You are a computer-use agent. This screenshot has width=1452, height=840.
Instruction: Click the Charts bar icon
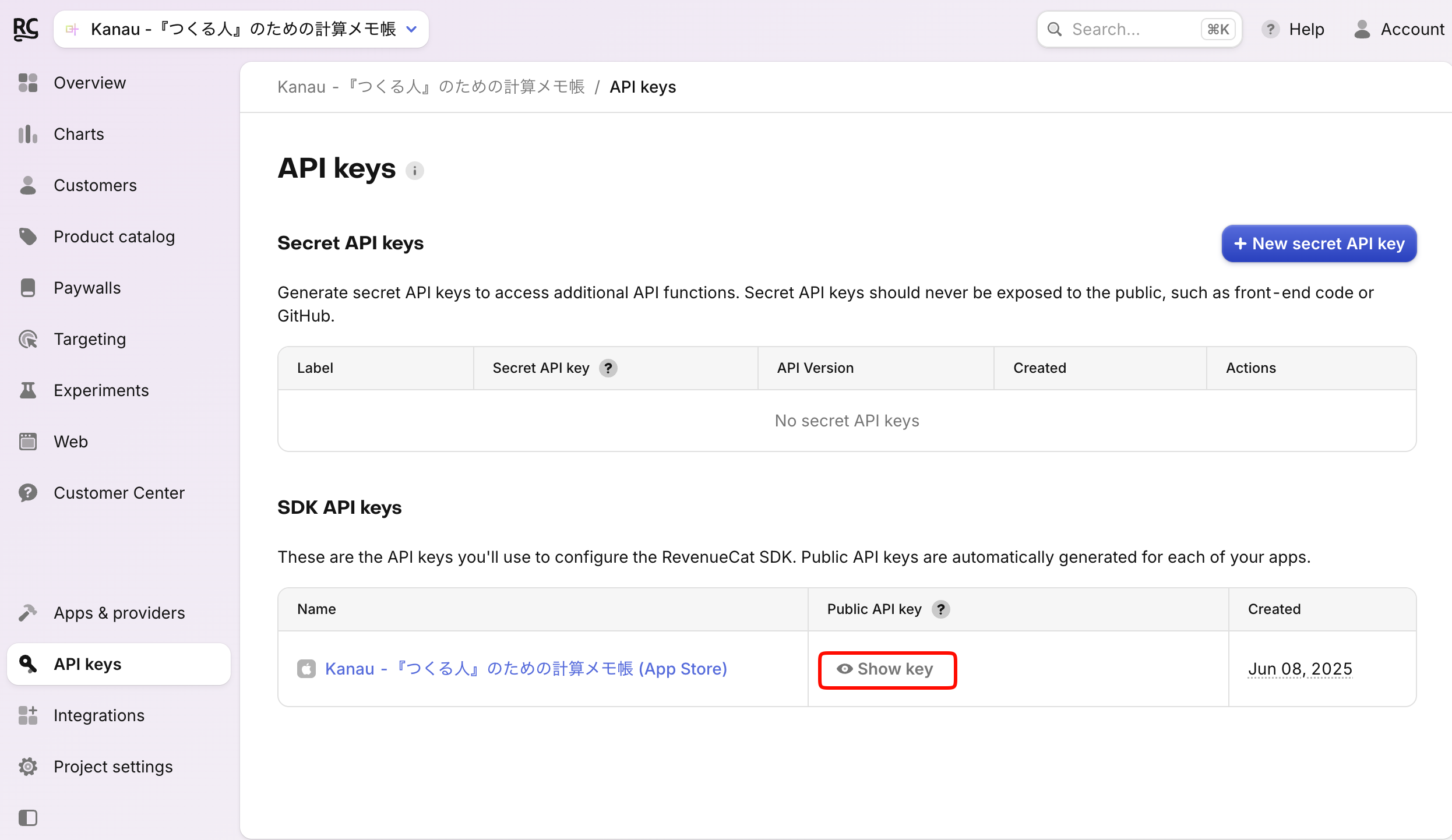[28, 134]
